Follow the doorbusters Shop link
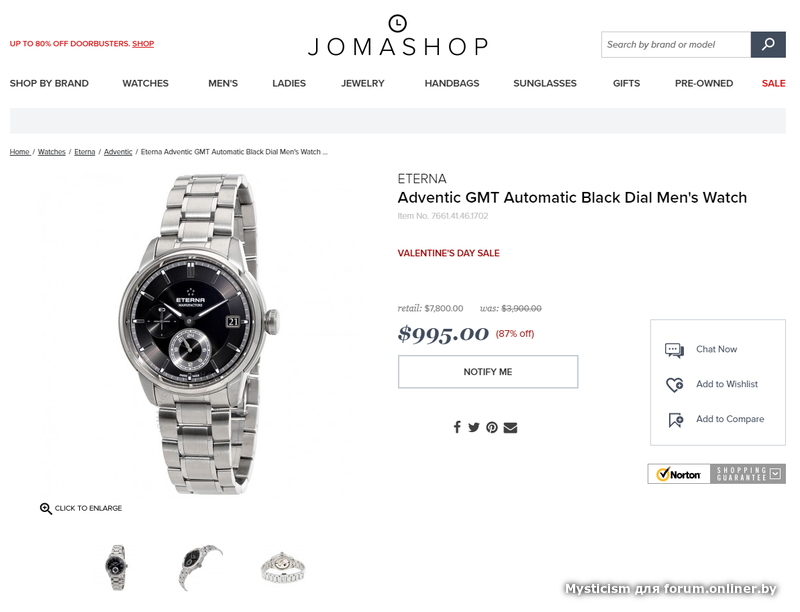This screenshot has width=800, height=612. 143,44
